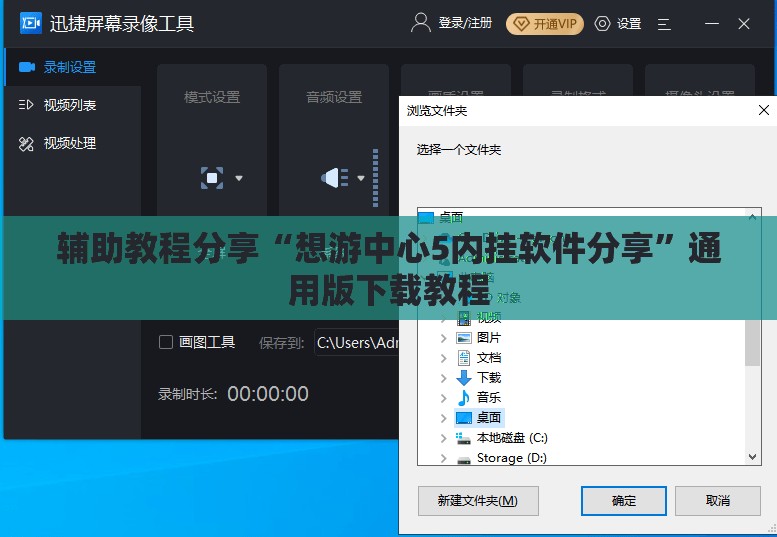The height and width of the screenshot is (537, 777).
Task: Open the hamburger menu icon in title bar
Action: point(664,24)
